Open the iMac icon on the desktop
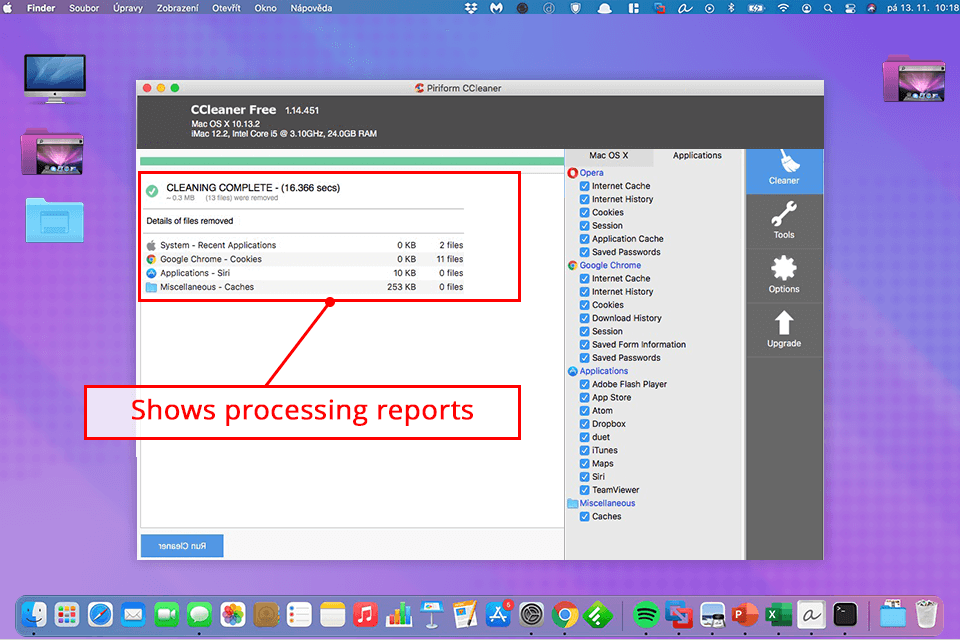This screenshot has height=640, width=960. [54, 78]
